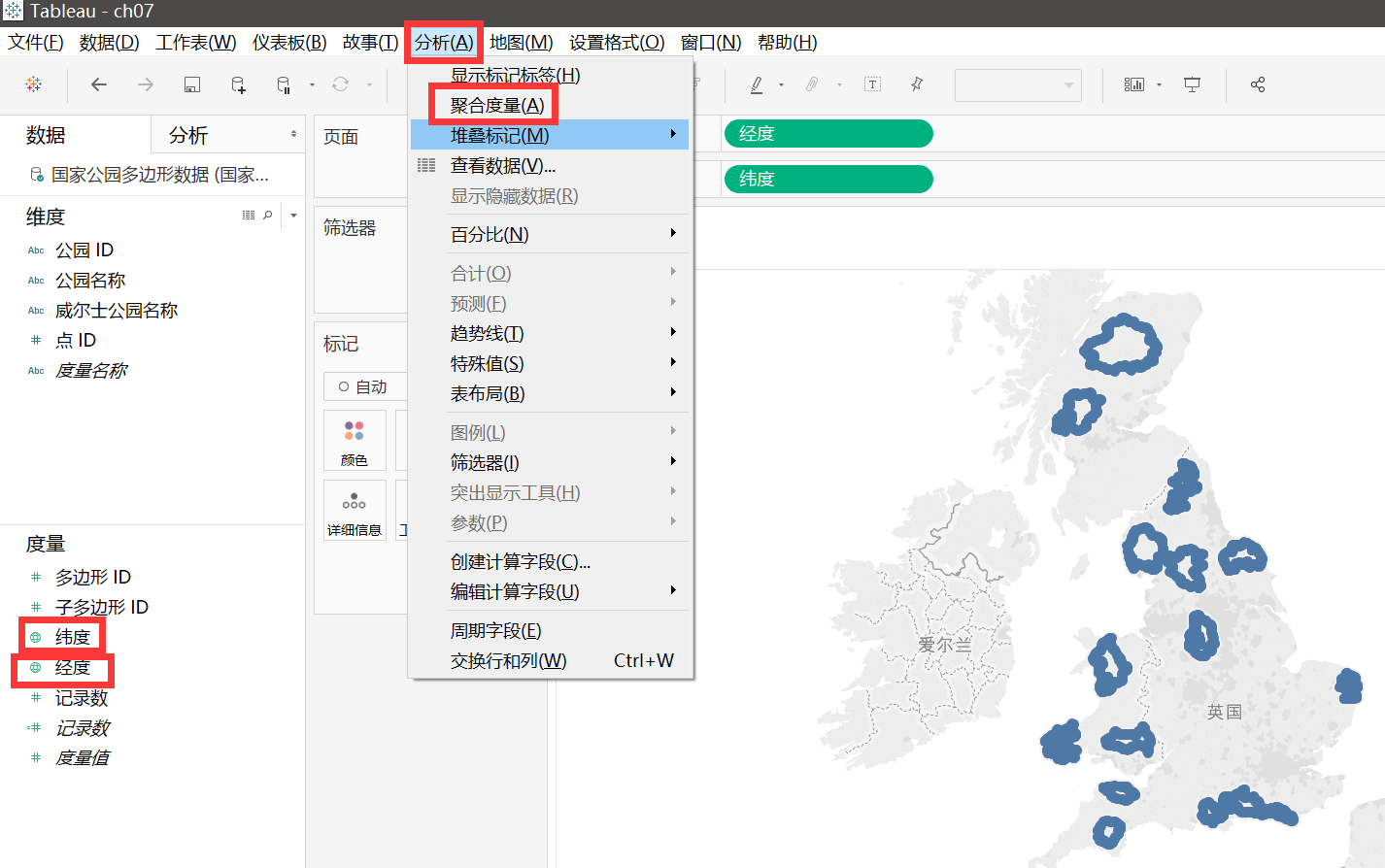Click the Redo arrow in the toolbar
The image size is (1385, 868).
pos(145,84)
